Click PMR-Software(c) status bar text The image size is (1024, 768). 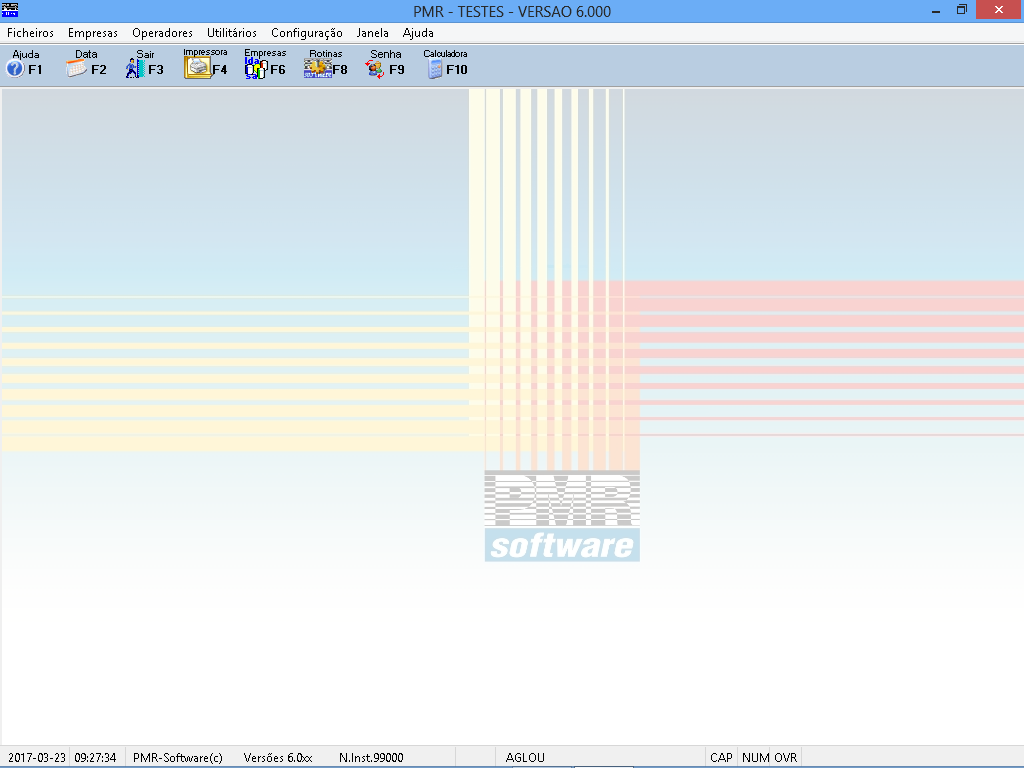178,758
